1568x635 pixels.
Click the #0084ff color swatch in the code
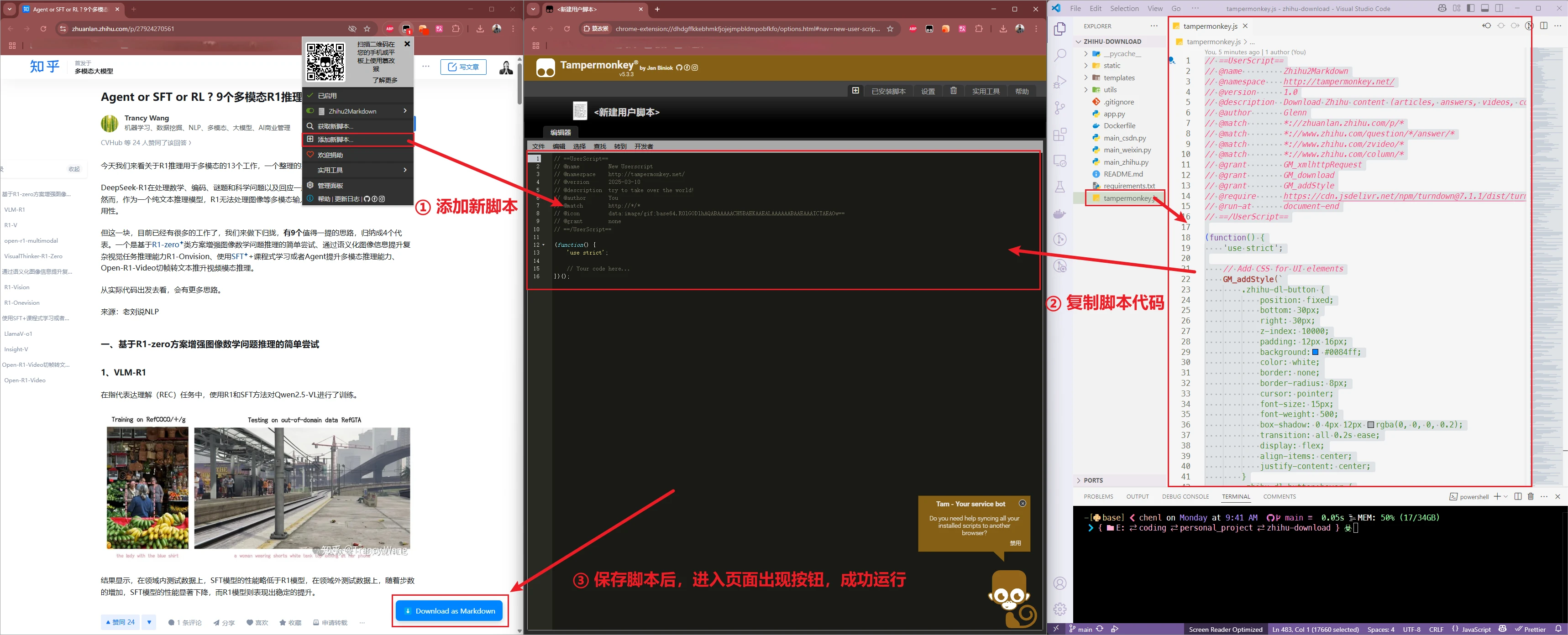[x=1315, y=352]
